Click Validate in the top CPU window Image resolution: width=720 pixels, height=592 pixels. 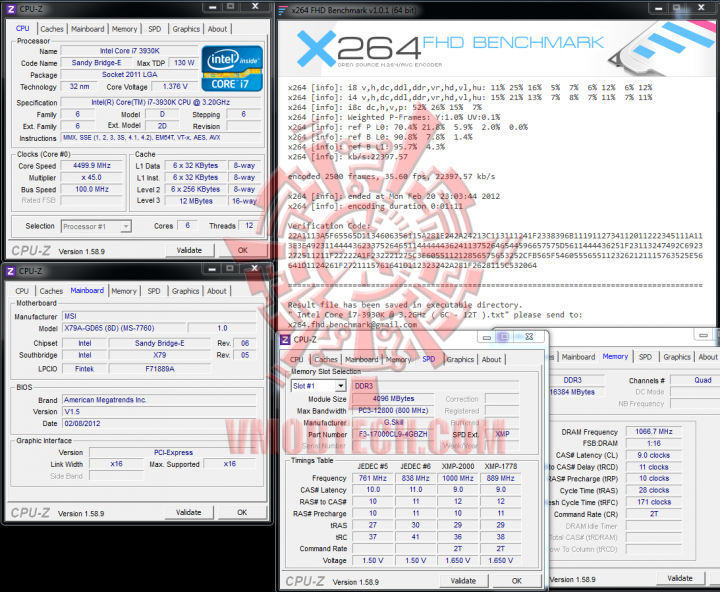coord(189,250)
